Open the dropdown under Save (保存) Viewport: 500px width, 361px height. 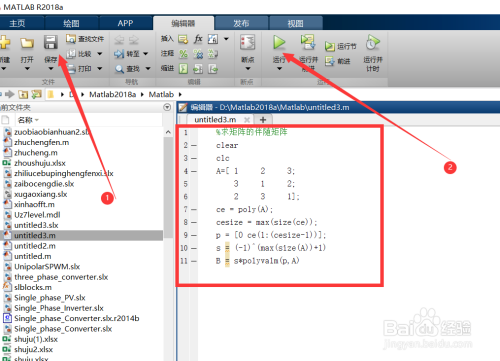tap(51, 69)
